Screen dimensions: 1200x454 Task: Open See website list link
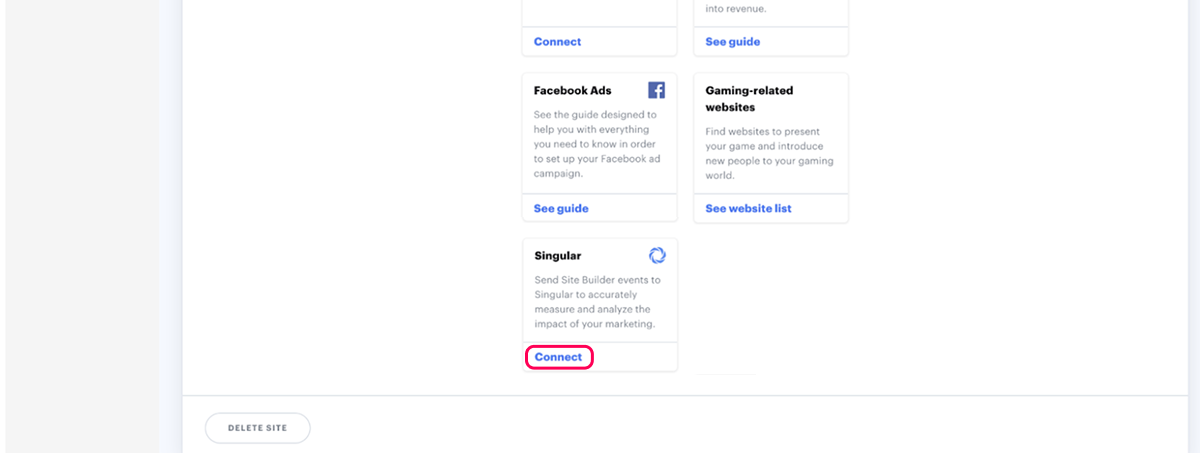[x=748, y=208]
